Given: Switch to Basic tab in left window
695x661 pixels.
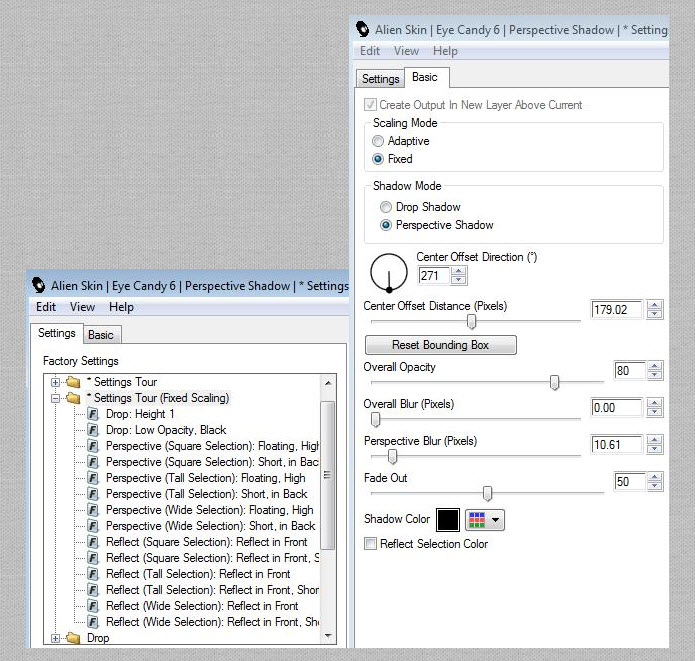Looking at the screenshot, I should (101, 335).
